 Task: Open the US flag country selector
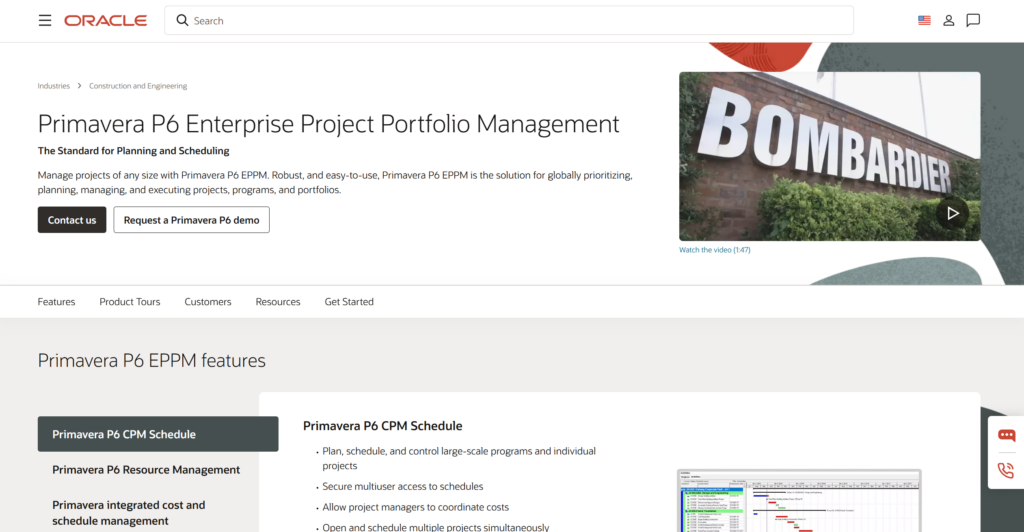point(924,20)
